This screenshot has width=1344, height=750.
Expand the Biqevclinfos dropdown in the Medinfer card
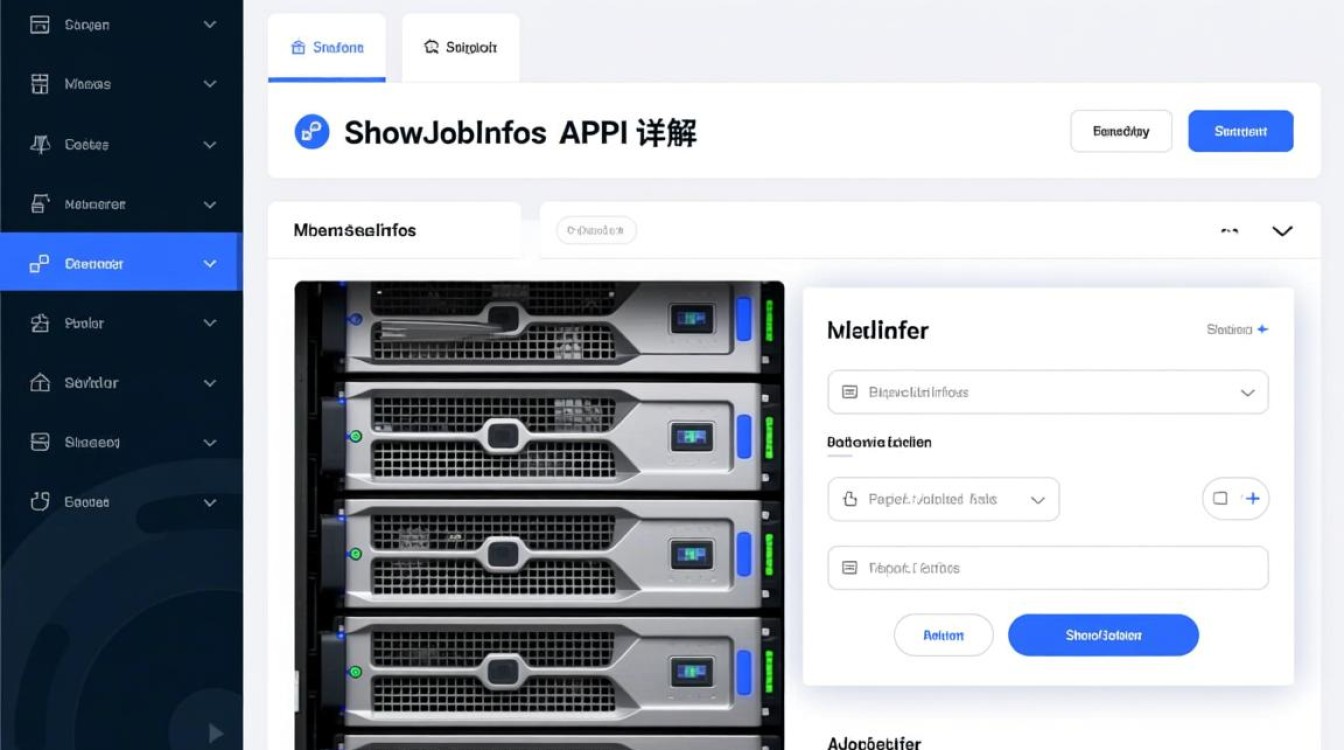1248,392
